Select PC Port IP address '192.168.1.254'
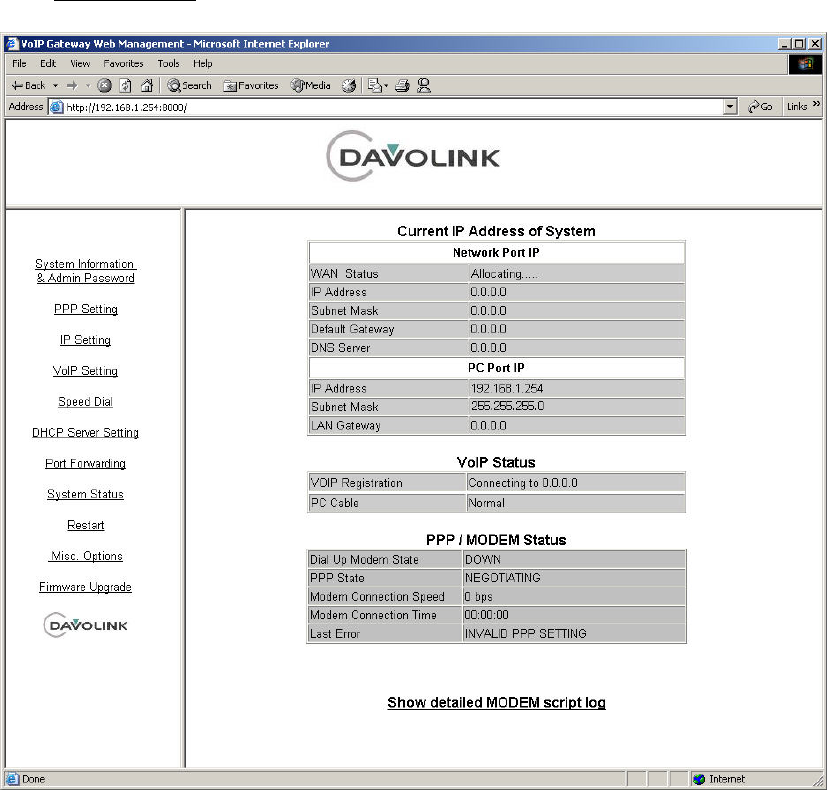The width and height of the screenshot is (827, 790). (507, 389)
